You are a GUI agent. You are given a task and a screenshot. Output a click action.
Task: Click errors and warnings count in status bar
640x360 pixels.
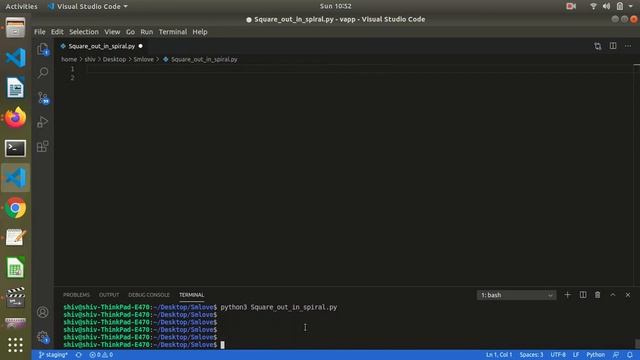pyautogui.click(x=101, y=355)
